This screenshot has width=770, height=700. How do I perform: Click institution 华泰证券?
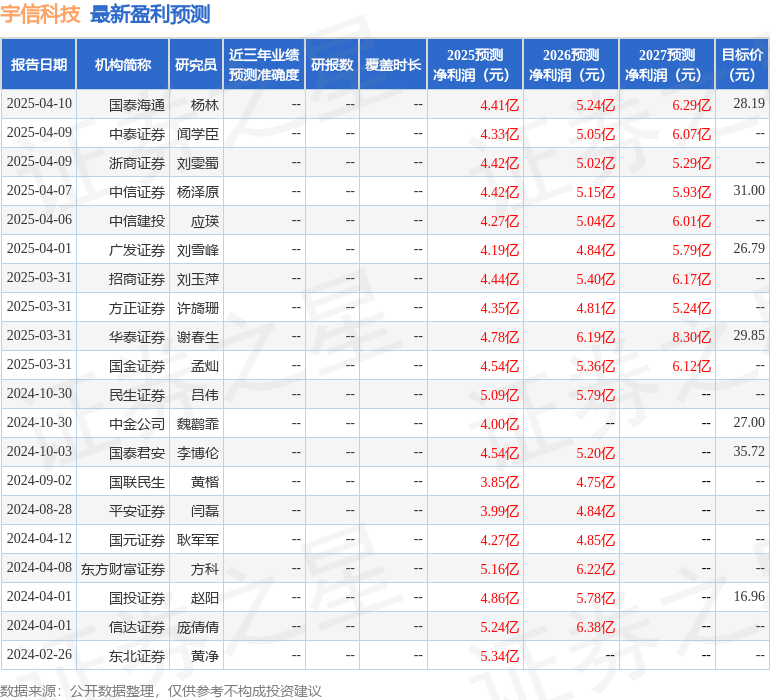tap(137, 336)
